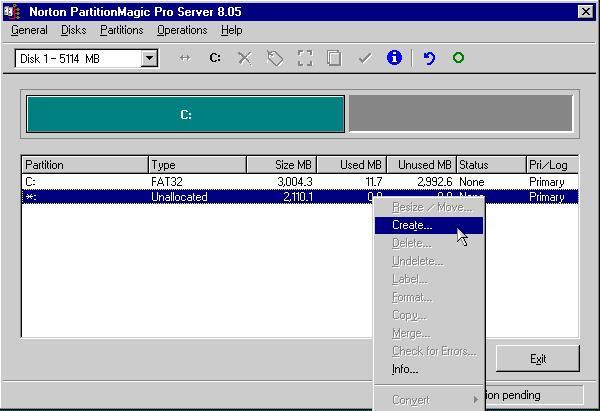Click the Label tag toolbar icon

tap(275, 59)
